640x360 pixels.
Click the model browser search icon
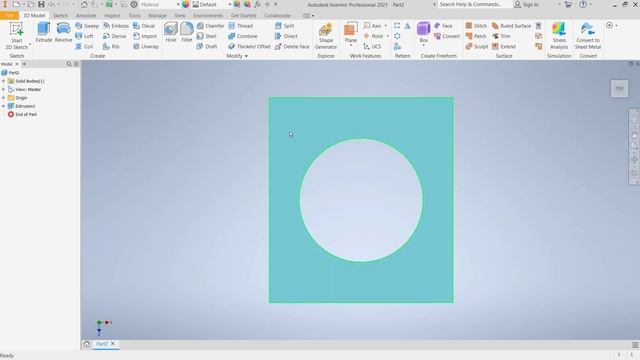69,64
